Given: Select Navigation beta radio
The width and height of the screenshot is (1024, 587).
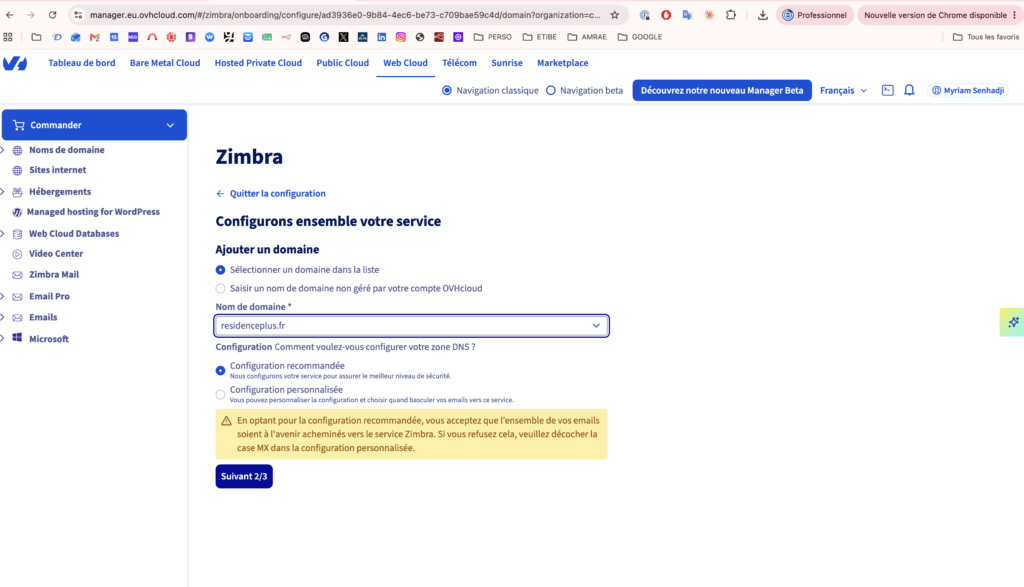Looking at the screenshot, I should coord(551,90).
